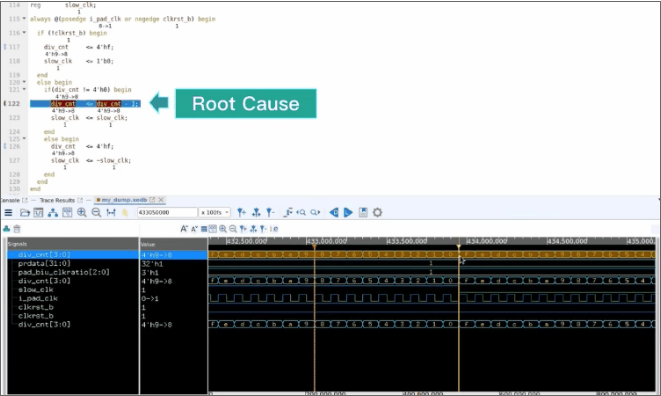Viewport: 661px width, 396px height.
Task: Click the yellow highlighter icon
Action: tap(125, 213)
